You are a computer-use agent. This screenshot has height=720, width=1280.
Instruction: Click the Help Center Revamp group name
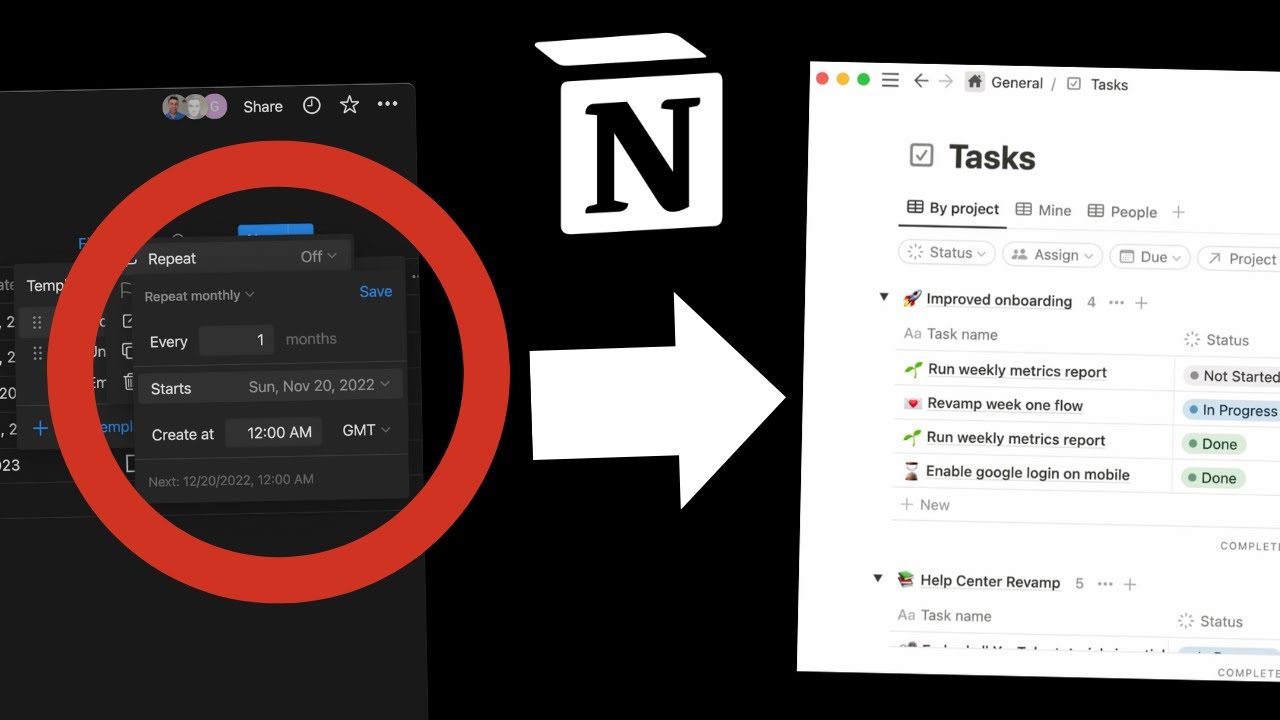(x=990, y=581)
